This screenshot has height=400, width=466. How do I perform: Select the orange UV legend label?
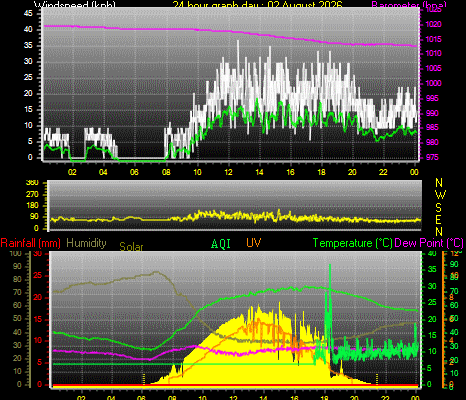[254, 243]
